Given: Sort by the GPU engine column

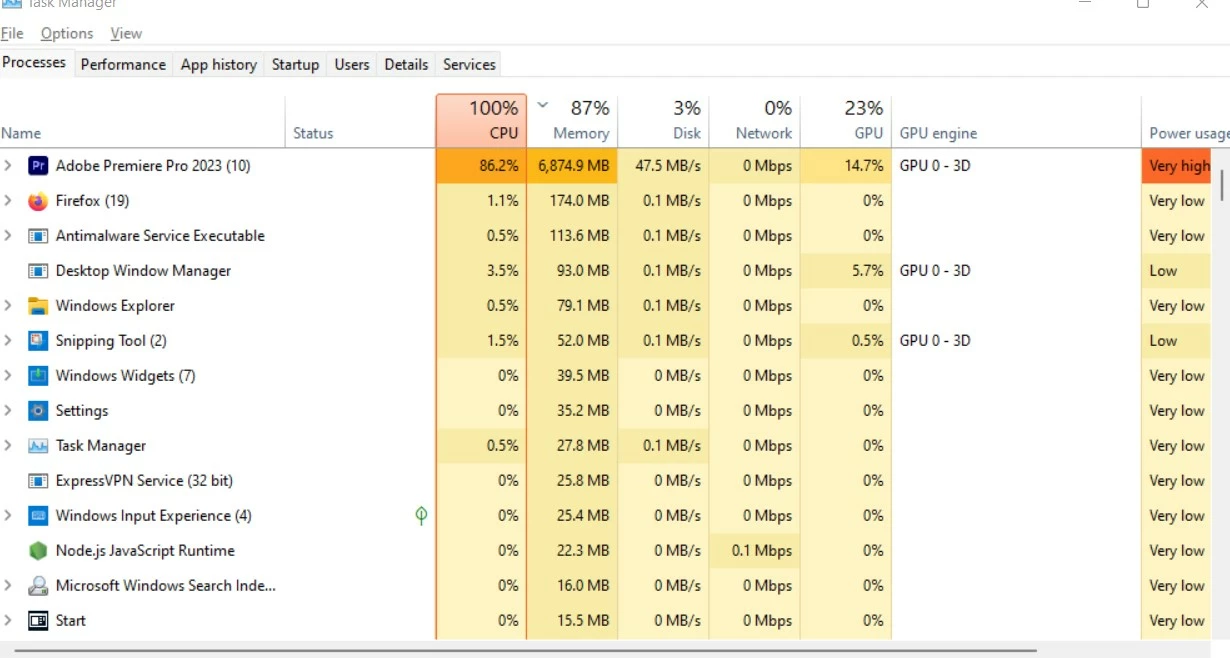Looking at the screenshot, I should (x=1016, y=122).
